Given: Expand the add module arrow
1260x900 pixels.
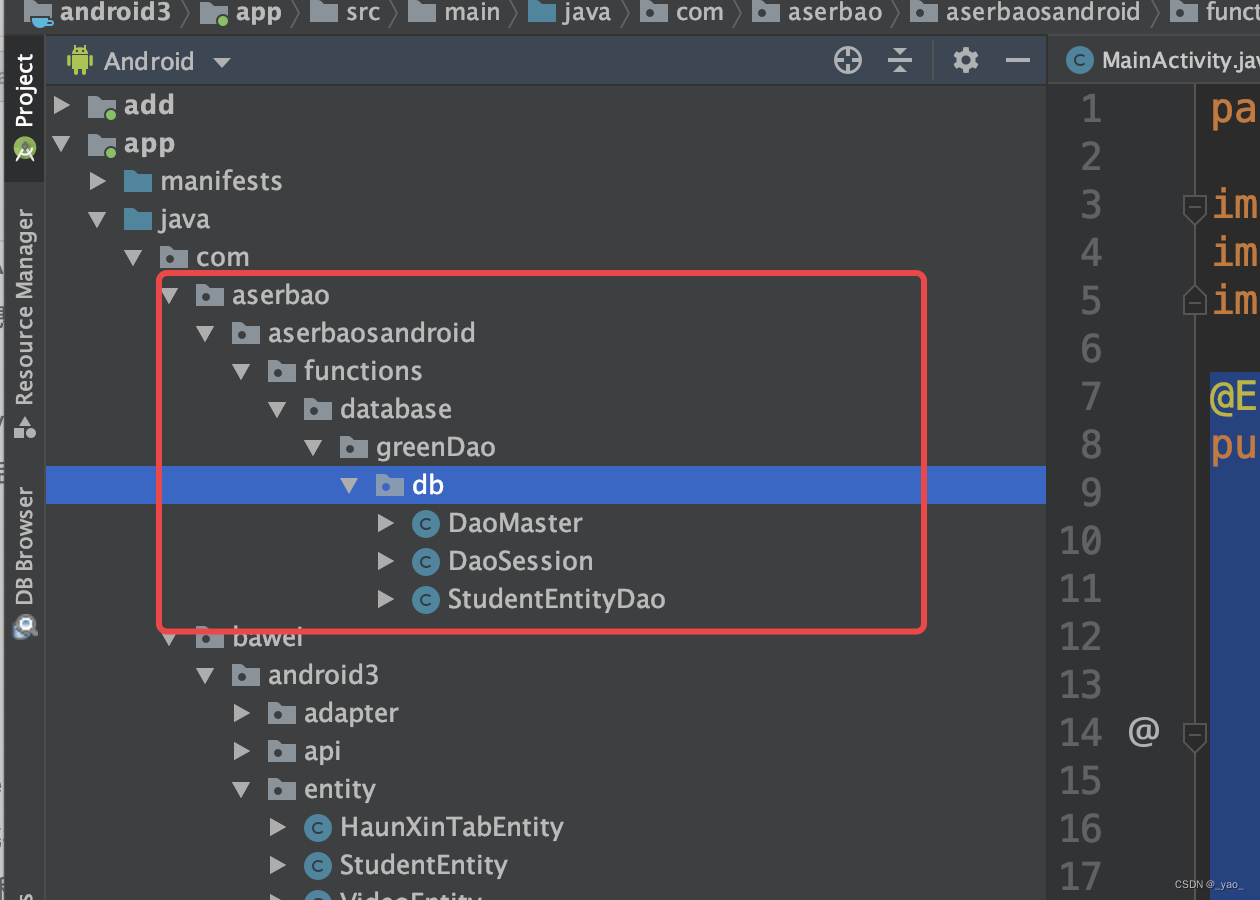Looking at the screenshot, I should point(62,105).
